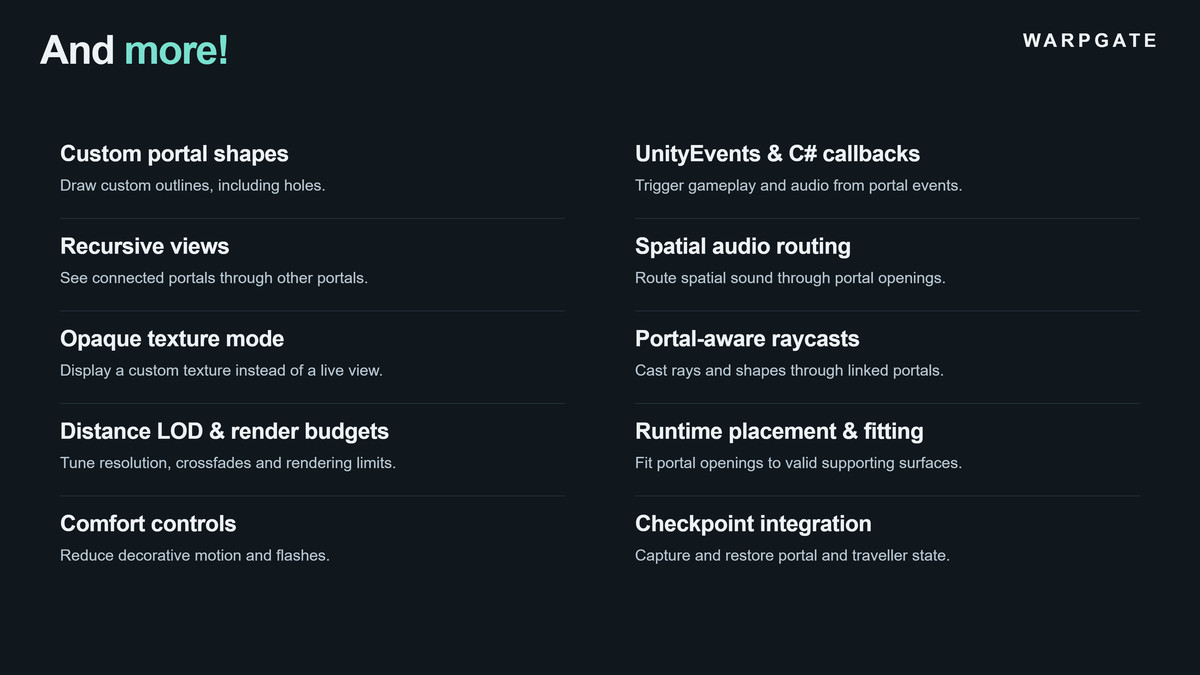Viewport: 1200px width, 675px height.
Task: Click "Display a custom texture" description line
Action: click(x=221, y=370)
